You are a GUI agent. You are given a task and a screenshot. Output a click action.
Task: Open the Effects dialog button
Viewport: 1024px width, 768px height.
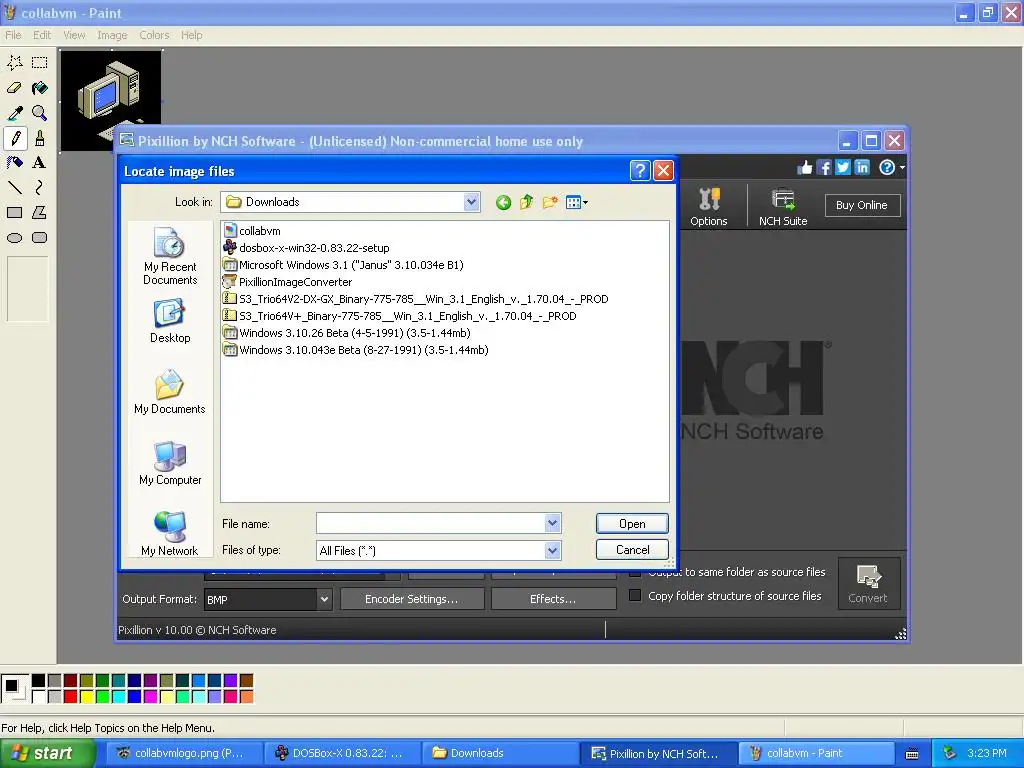point(553,599)
